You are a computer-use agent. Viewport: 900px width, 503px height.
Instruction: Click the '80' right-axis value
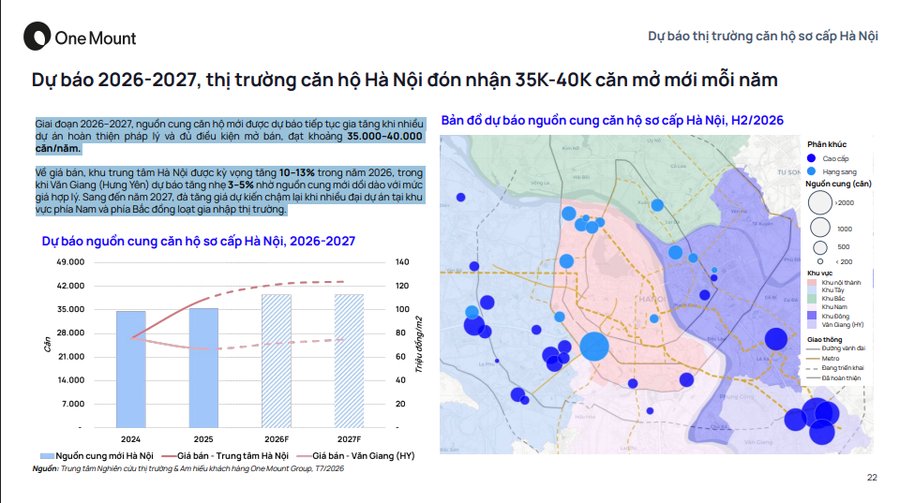pyautogui.click(x=400, y=332)
